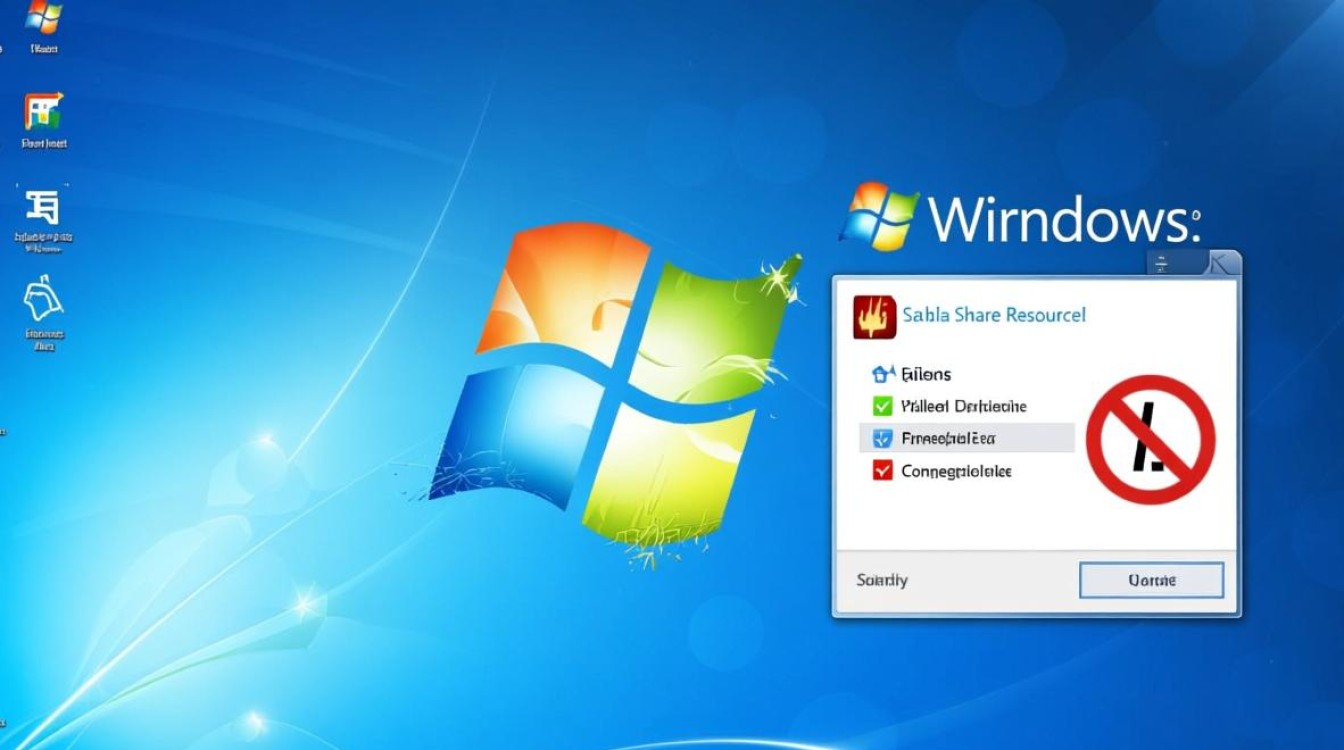1344x750 pixels.
Task: Click the blue house icon beside Eilens
Action: 882,375
